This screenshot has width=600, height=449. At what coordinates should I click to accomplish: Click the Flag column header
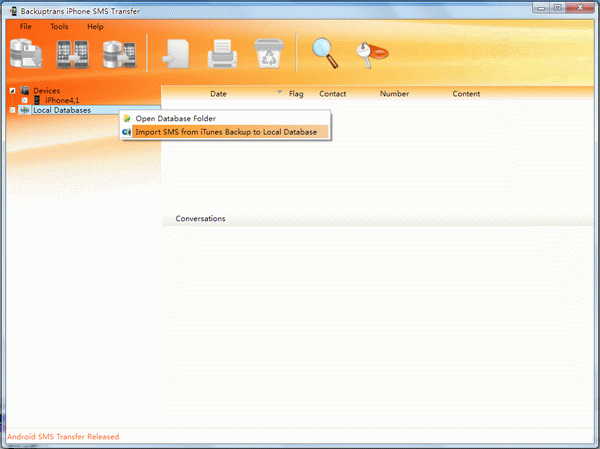(296, 94)
